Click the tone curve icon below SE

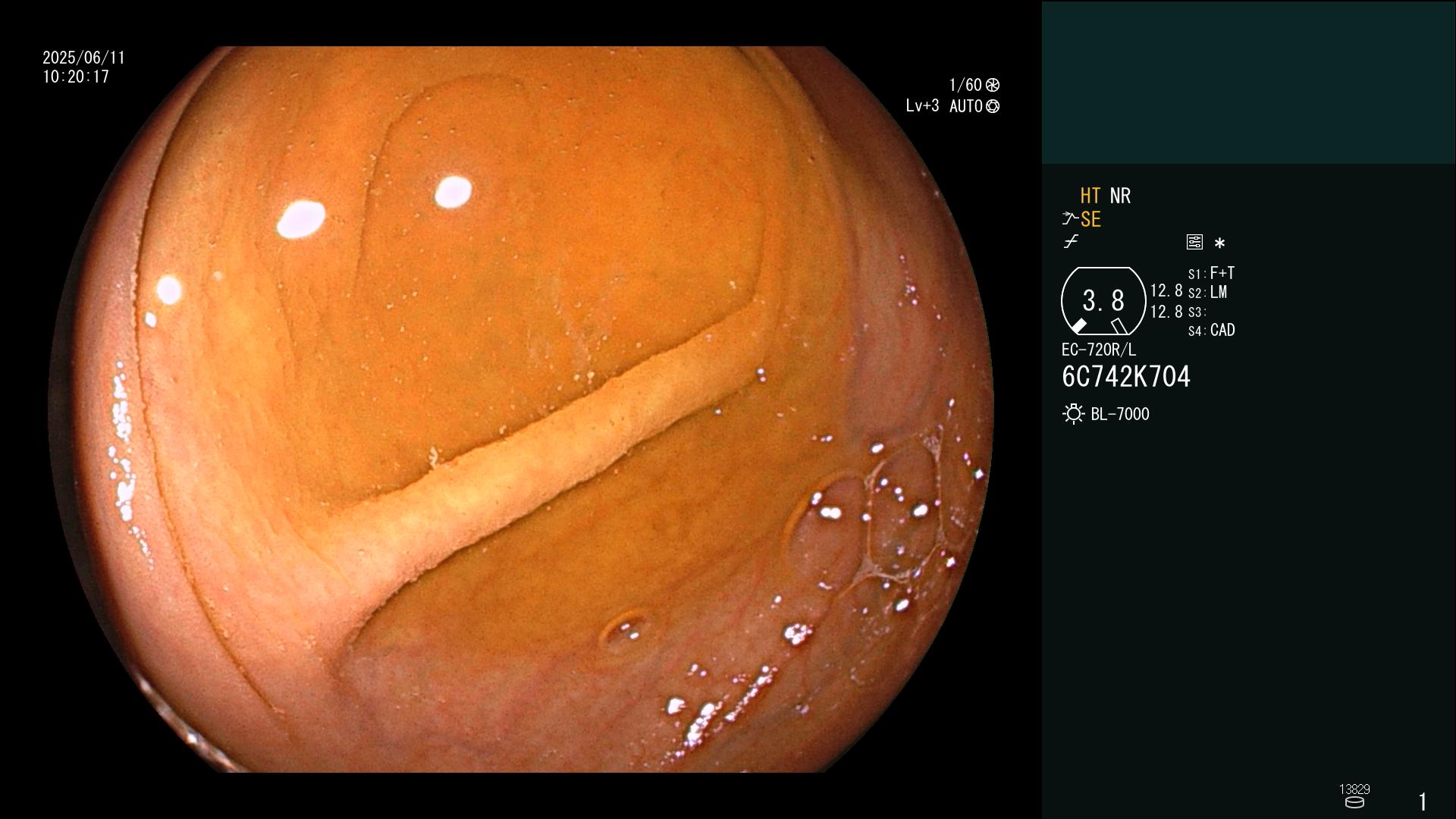1071,242
